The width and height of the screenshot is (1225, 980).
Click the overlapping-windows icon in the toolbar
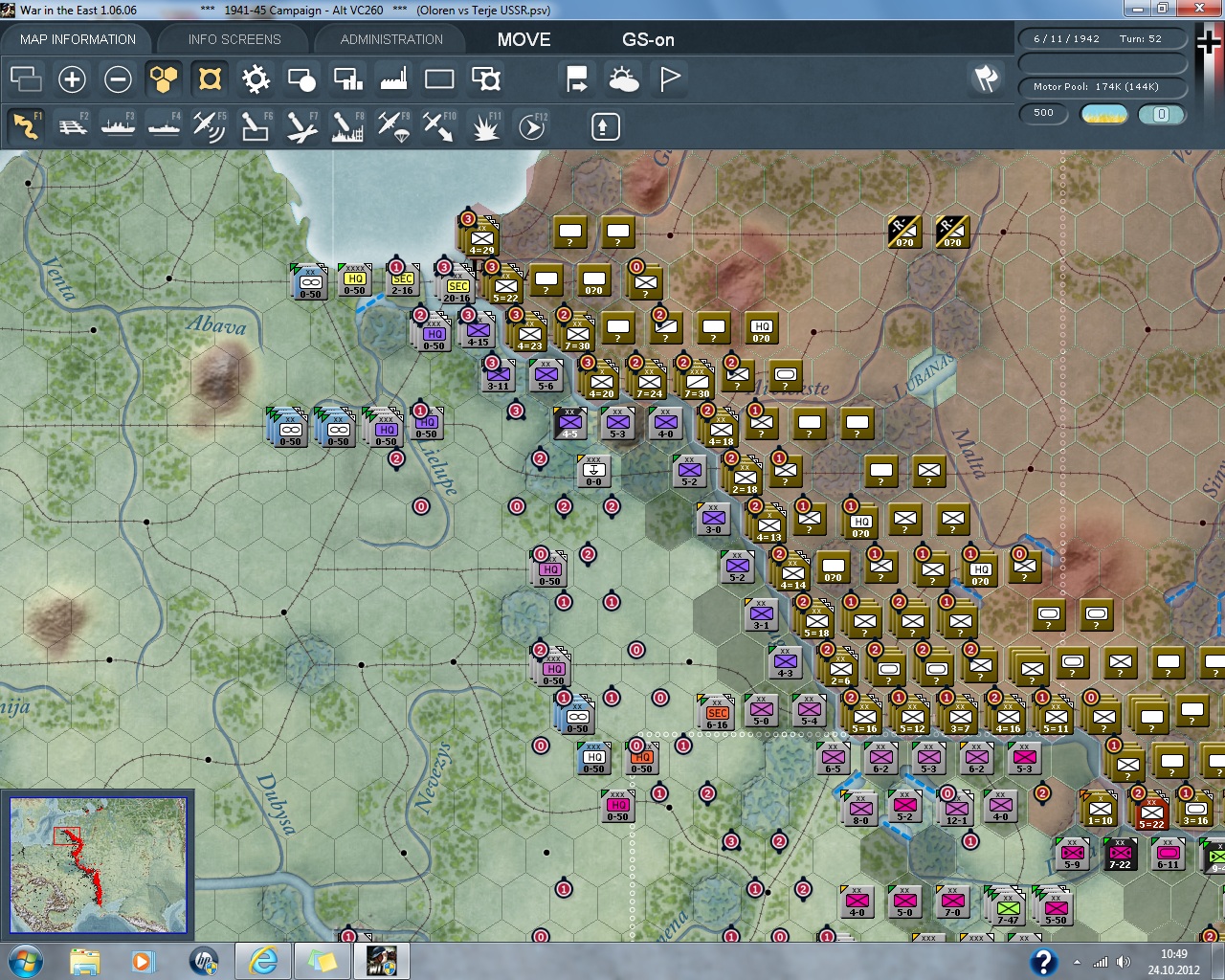coord(26,78)
